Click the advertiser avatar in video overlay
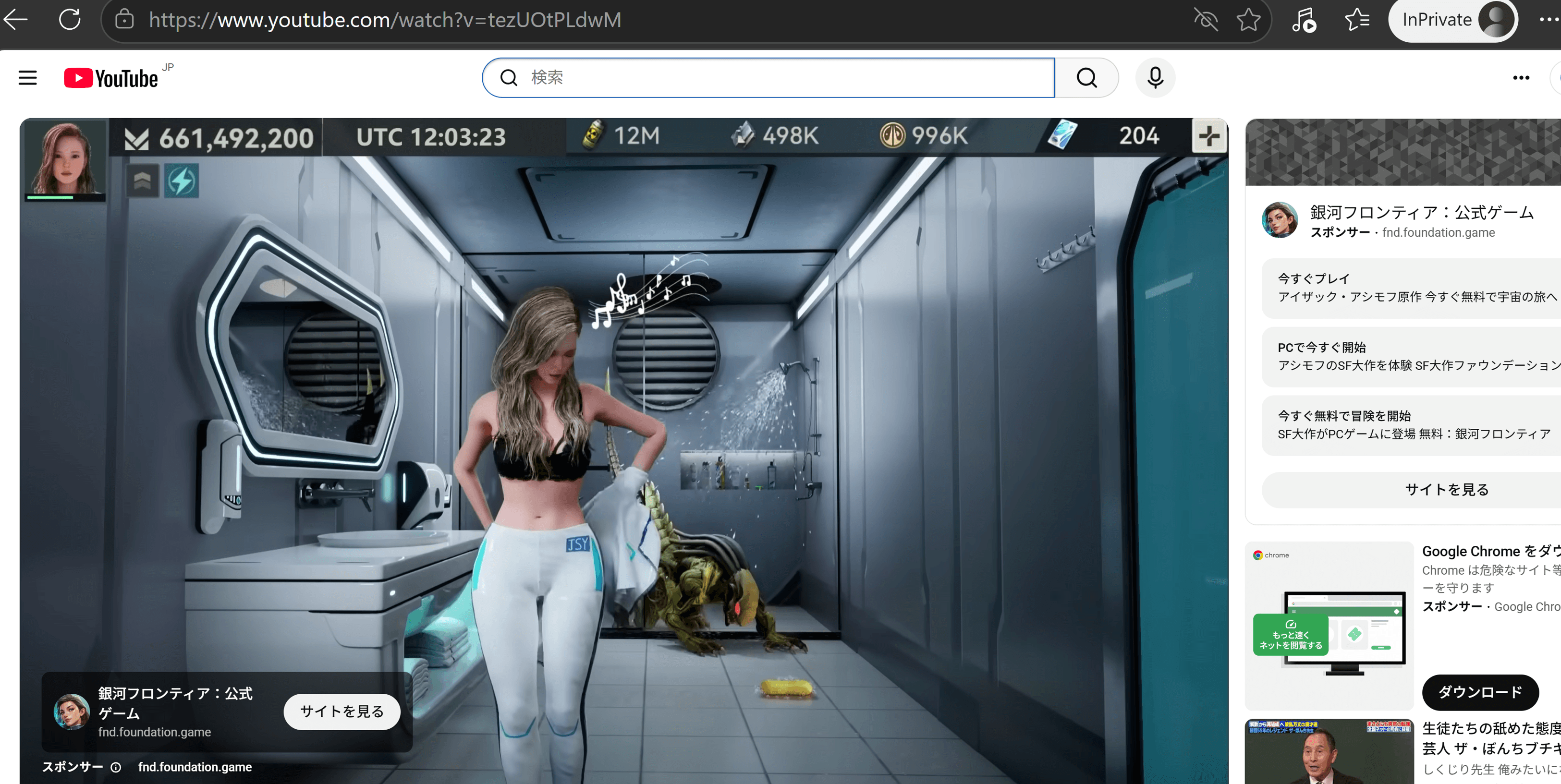Image resolution: width=1561 pixels, height=784 pixels. (x=72, y=712)
